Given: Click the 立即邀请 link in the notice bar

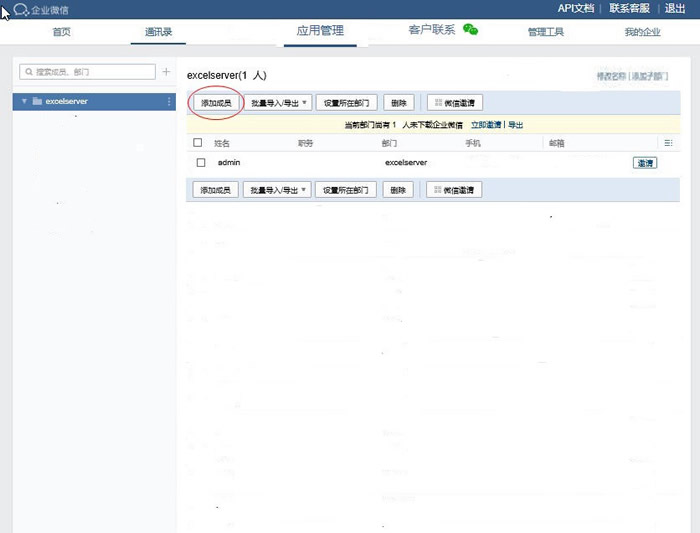Looking at the screenshot, I should tap(486, 125).
